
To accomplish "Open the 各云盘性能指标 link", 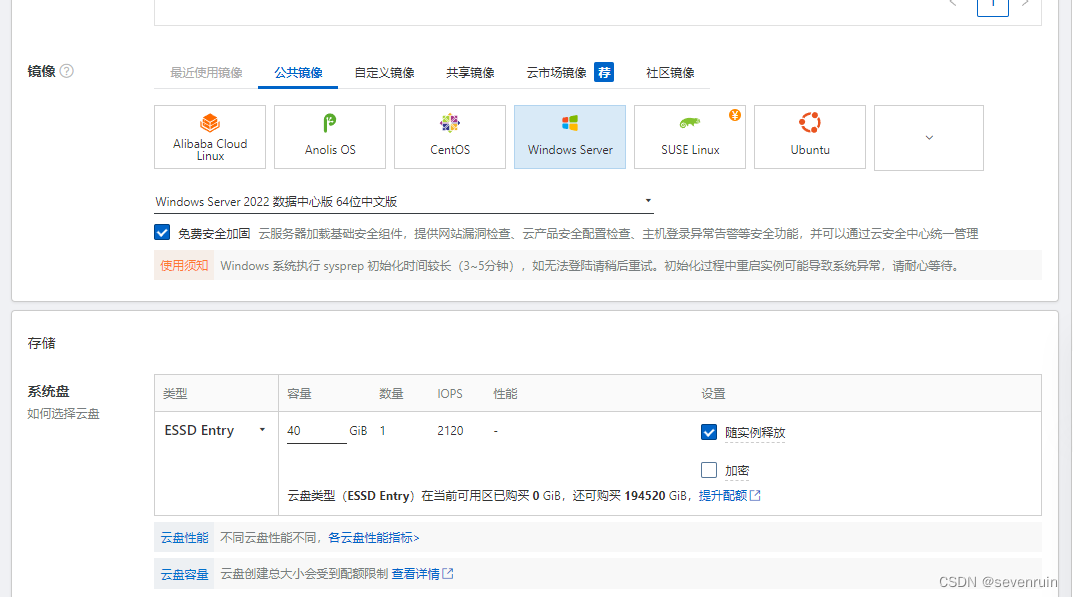I will (374, 538).
